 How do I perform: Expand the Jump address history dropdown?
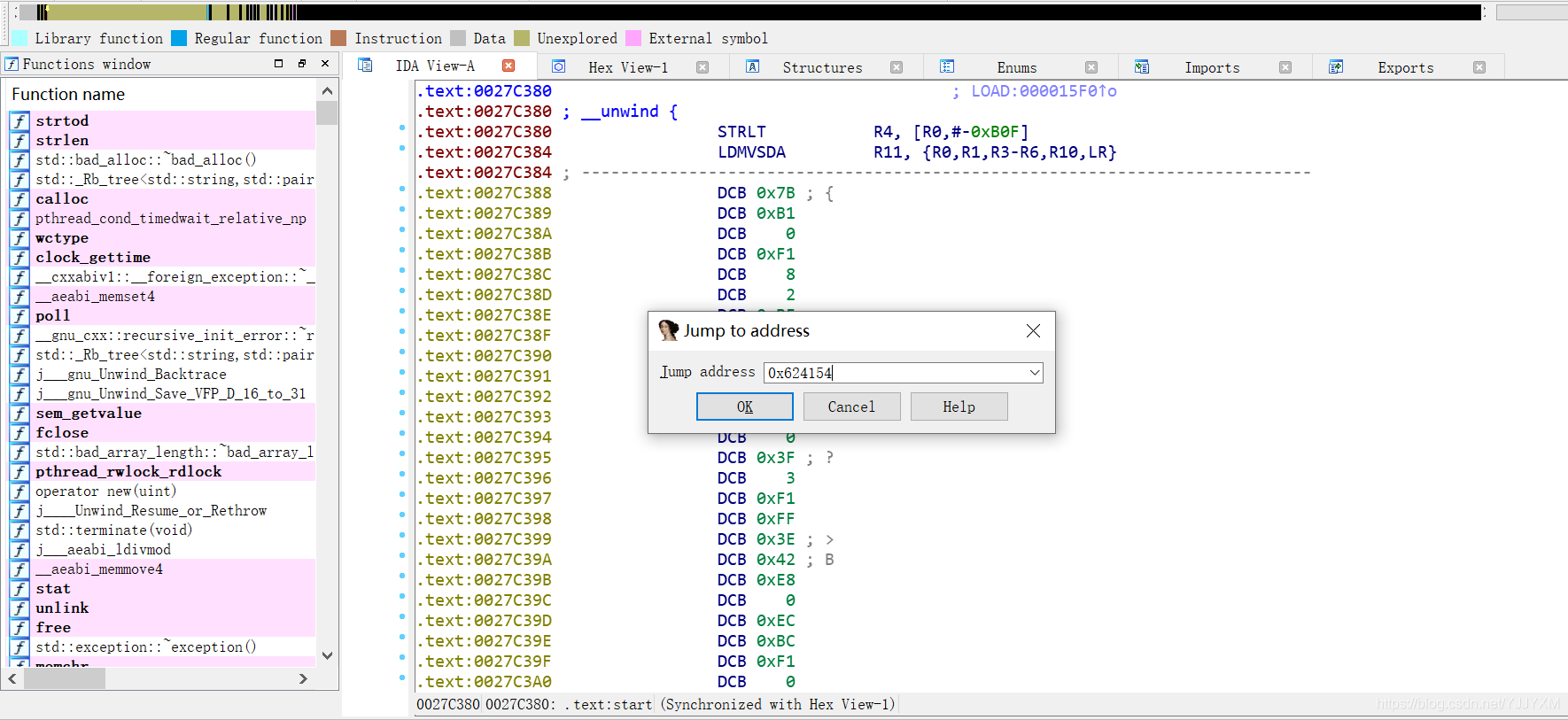click(1035, 373)
